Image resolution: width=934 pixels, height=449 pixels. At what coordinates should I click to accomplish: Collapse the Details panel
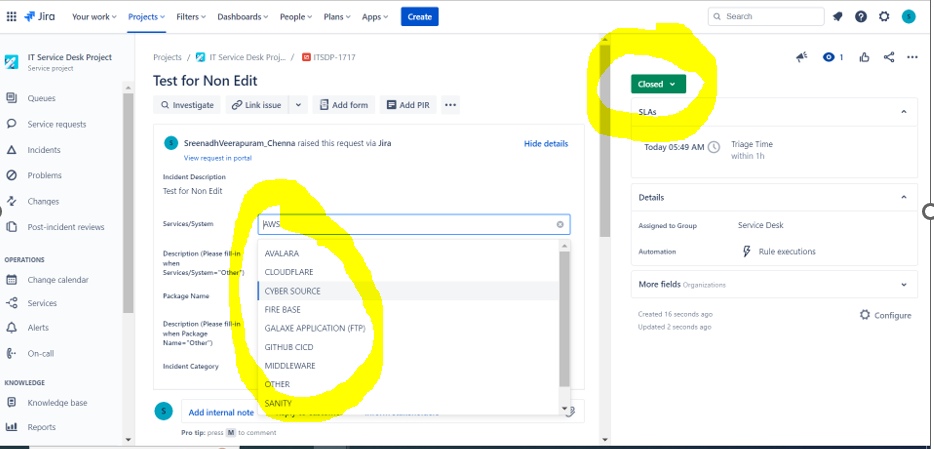904,197
